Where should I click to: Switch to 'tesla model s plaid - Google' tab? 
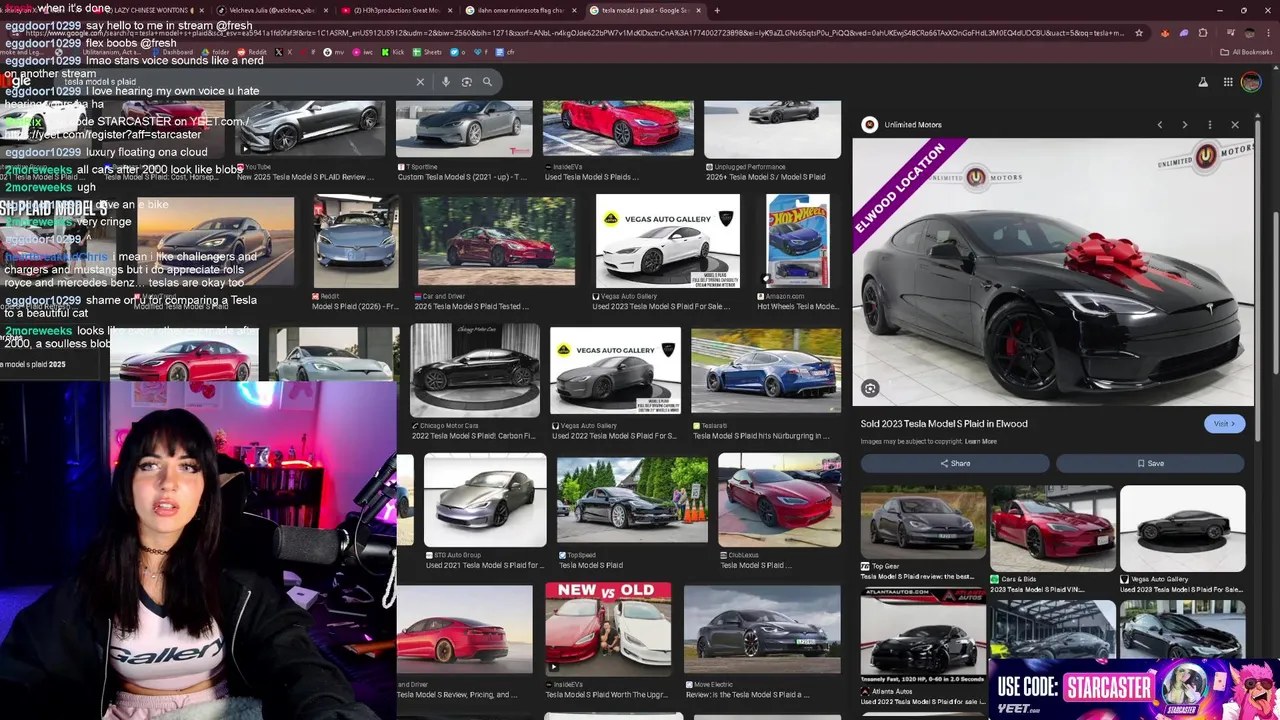pyautogui.click(x=645, y=10)
